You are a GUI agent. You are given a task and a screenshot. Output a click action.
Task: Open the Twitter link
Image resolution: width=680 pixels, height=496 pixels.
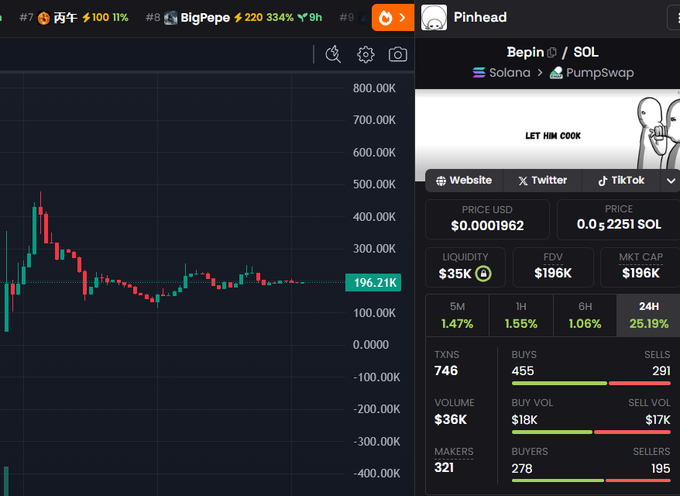click(542, 181)
